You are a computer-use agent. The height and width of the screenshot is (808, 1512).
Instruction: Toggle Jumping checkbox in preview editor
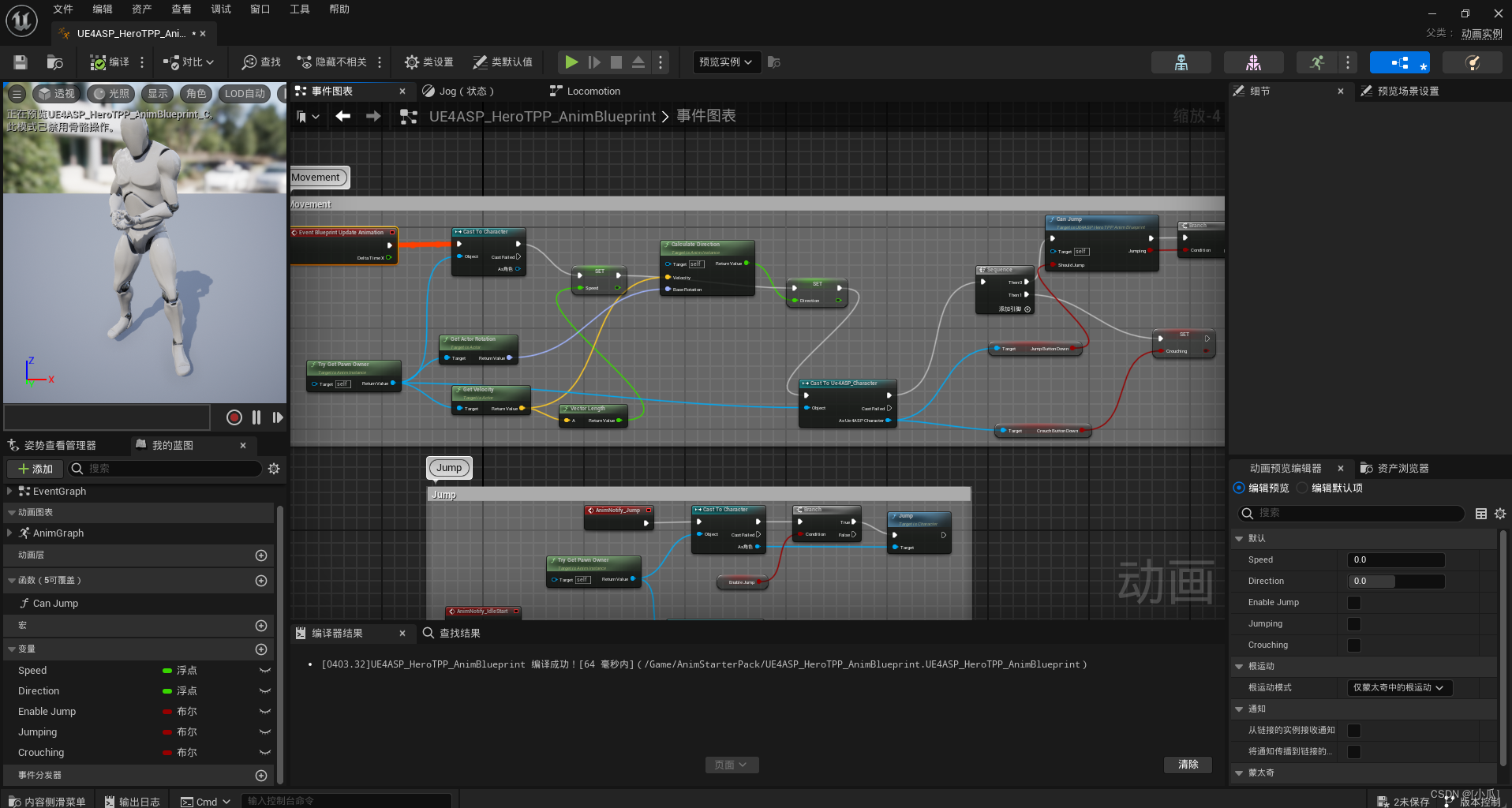(x=1354, y=624)
